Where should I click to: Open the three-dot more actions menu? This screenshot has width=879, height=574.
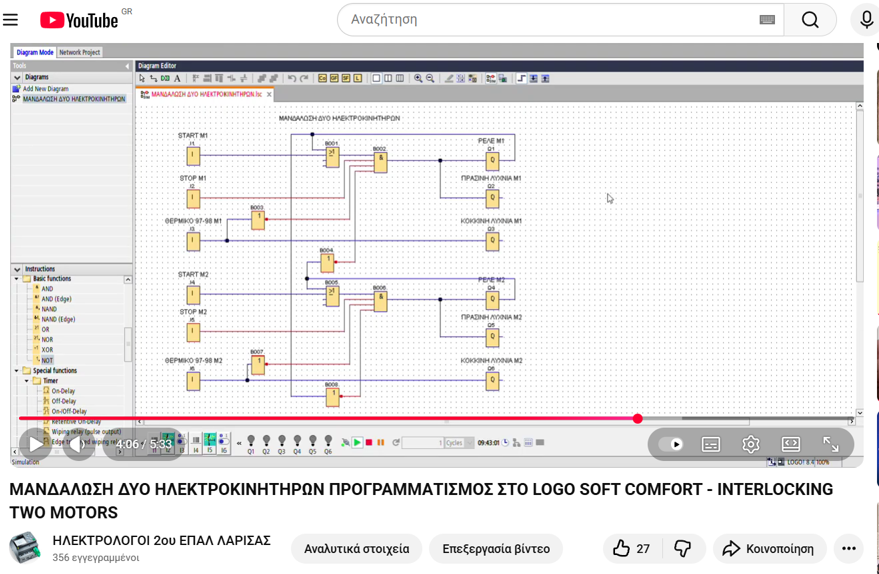click(849, 548)
